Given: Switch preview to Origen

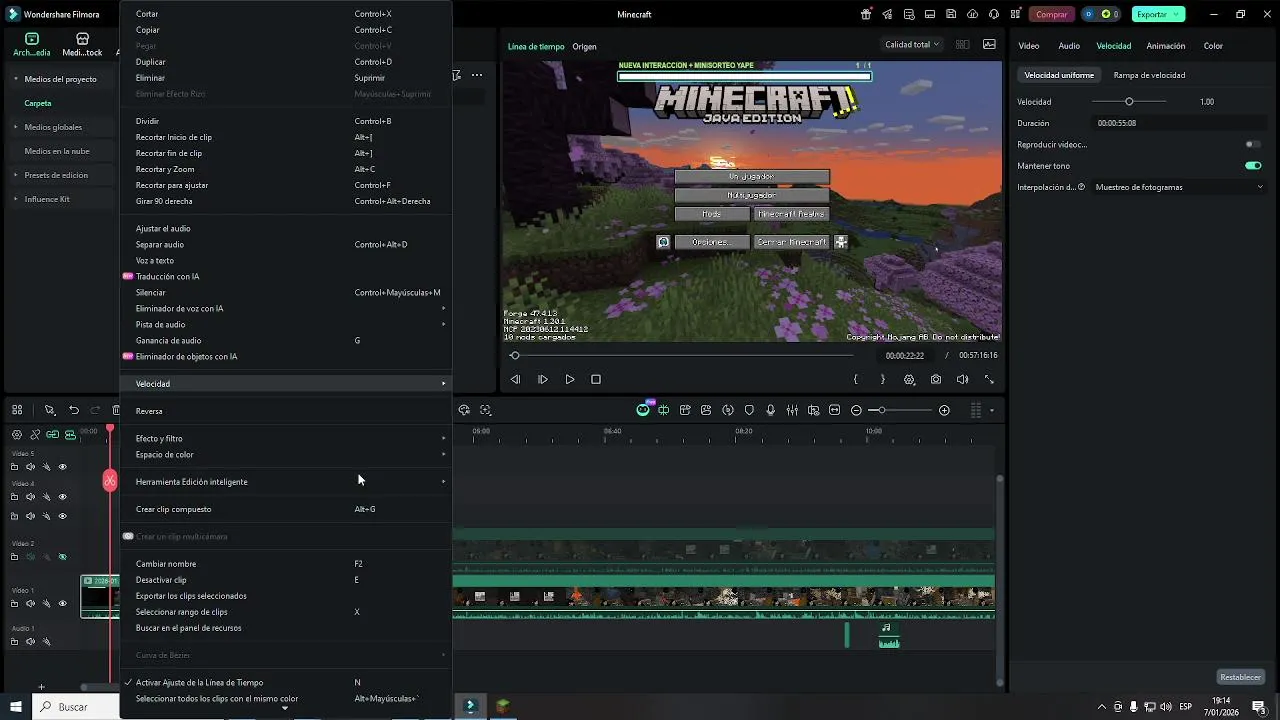Looking at the screenshot, I should (x=584, y=46).
